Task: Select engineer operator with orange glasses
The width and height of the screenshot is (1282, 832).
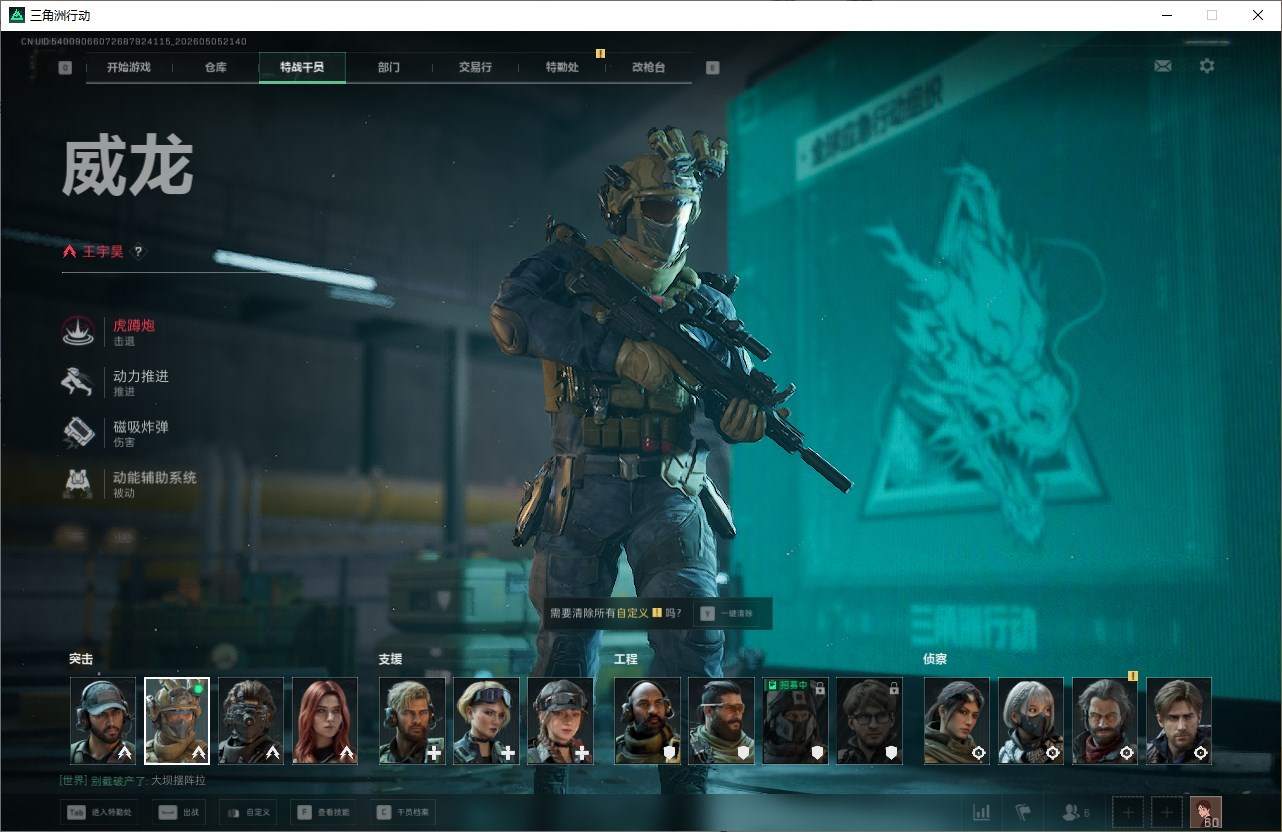Action: [721, 721]
